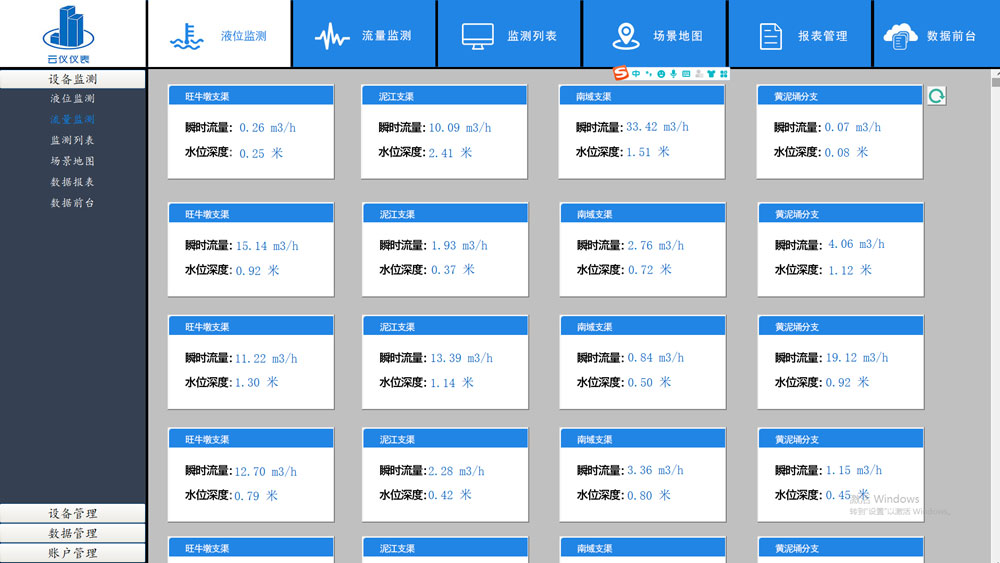Toggle the punctuation mode icon

pos(649,74)
